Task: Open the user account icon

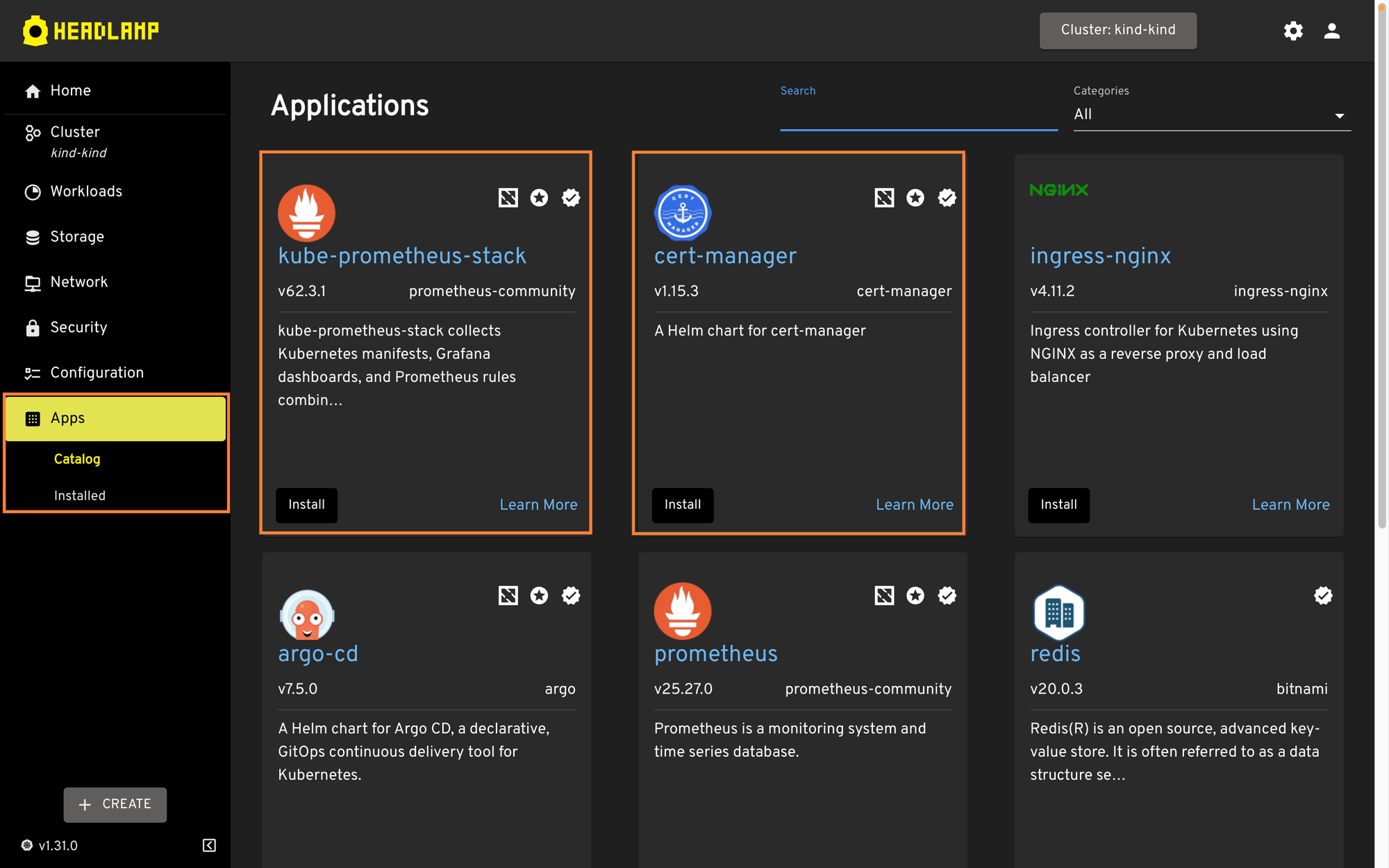Action: [1332, 31]
